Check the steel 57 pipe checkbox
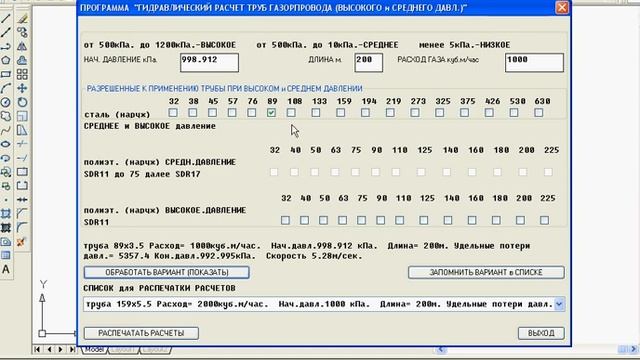This screenshot has height=360, width=640. coord(232,112)
